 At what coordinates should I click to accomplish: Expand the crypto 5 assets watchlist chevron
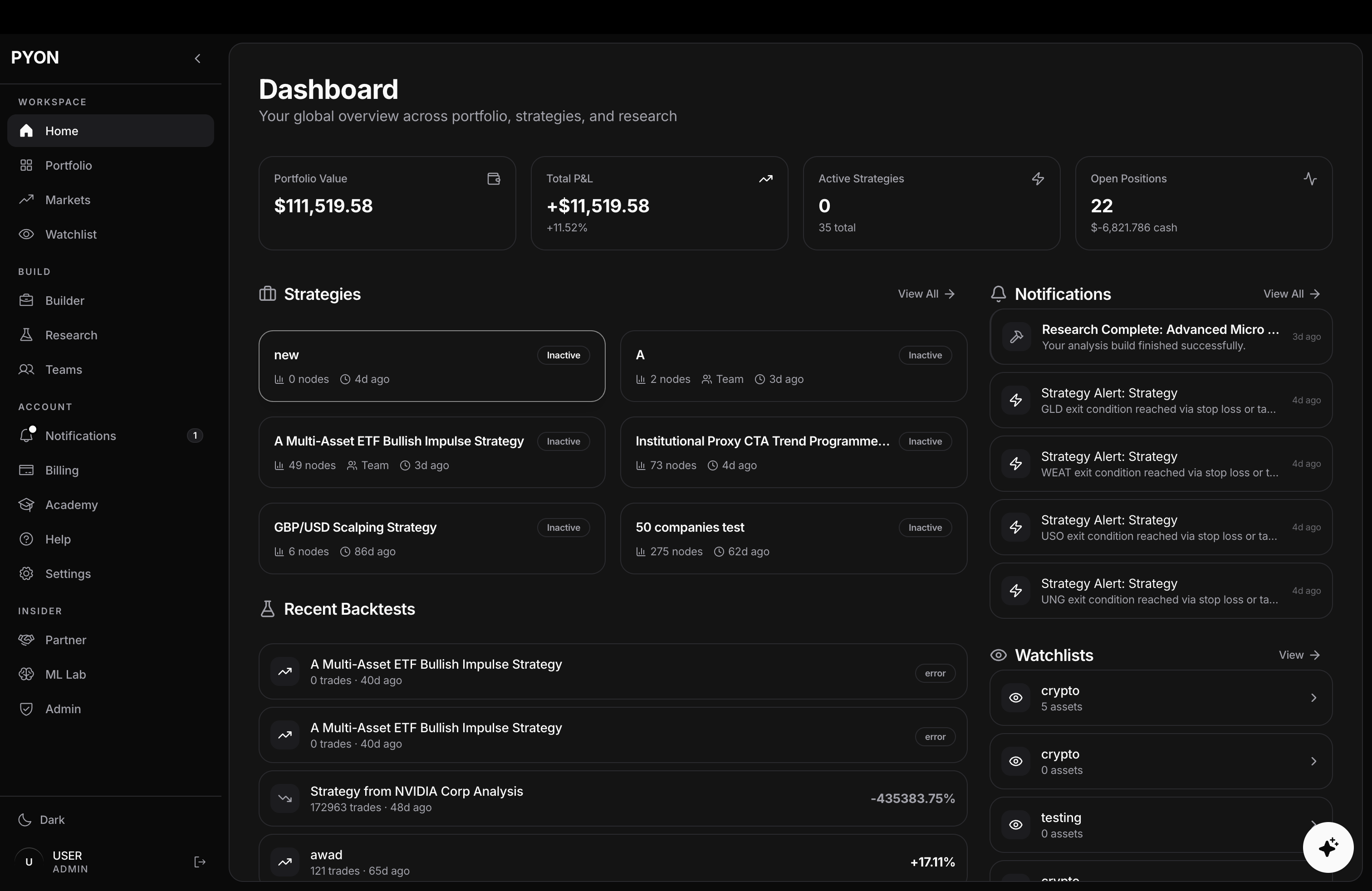1313,698
